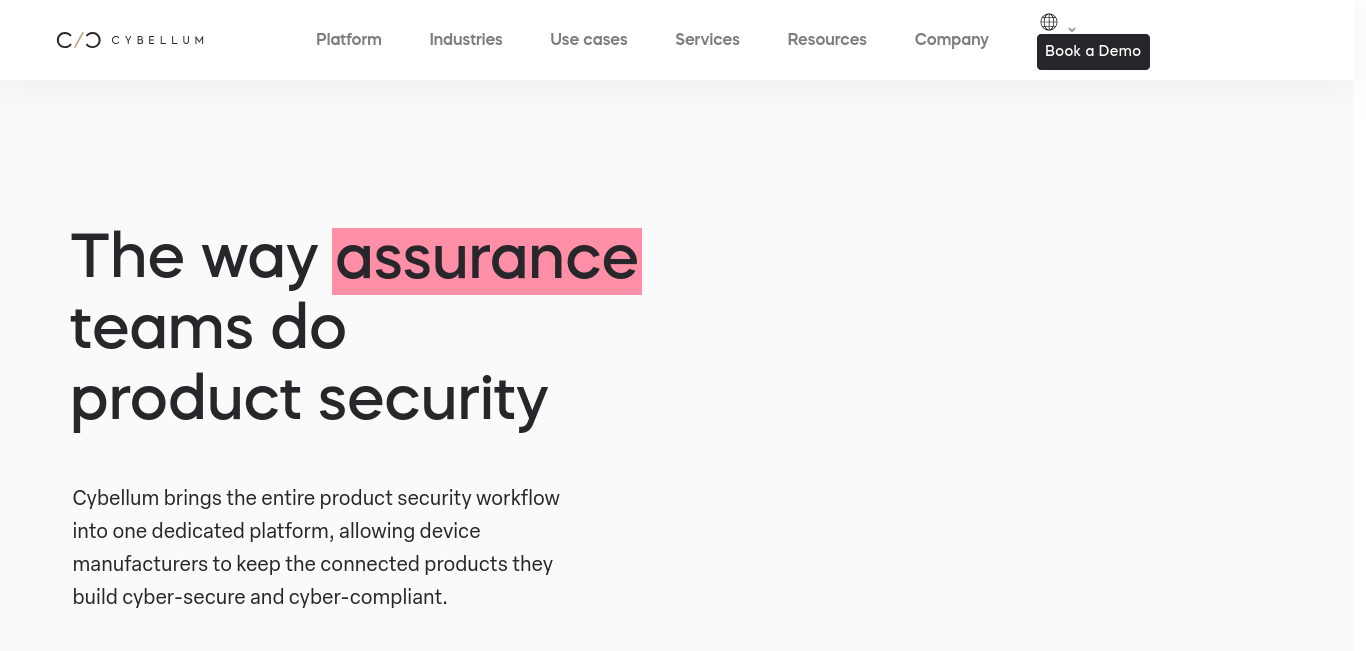Go to the Resources nav item
Viewport: 1366px width, 651px height.
827,40
